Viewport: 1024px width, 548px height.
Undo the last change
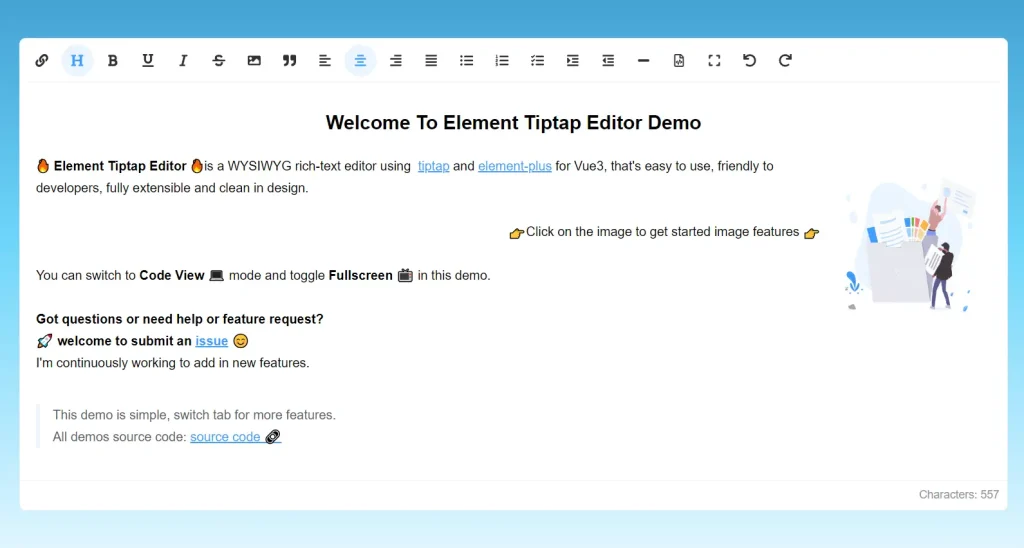pos(750,61)
